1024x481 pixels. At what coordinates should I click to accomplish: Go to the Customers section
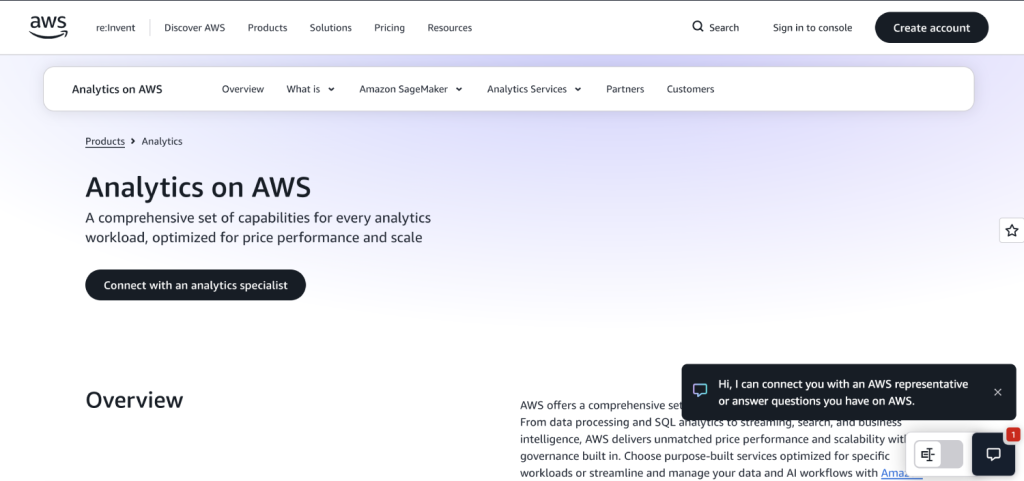tap(690, 89)
